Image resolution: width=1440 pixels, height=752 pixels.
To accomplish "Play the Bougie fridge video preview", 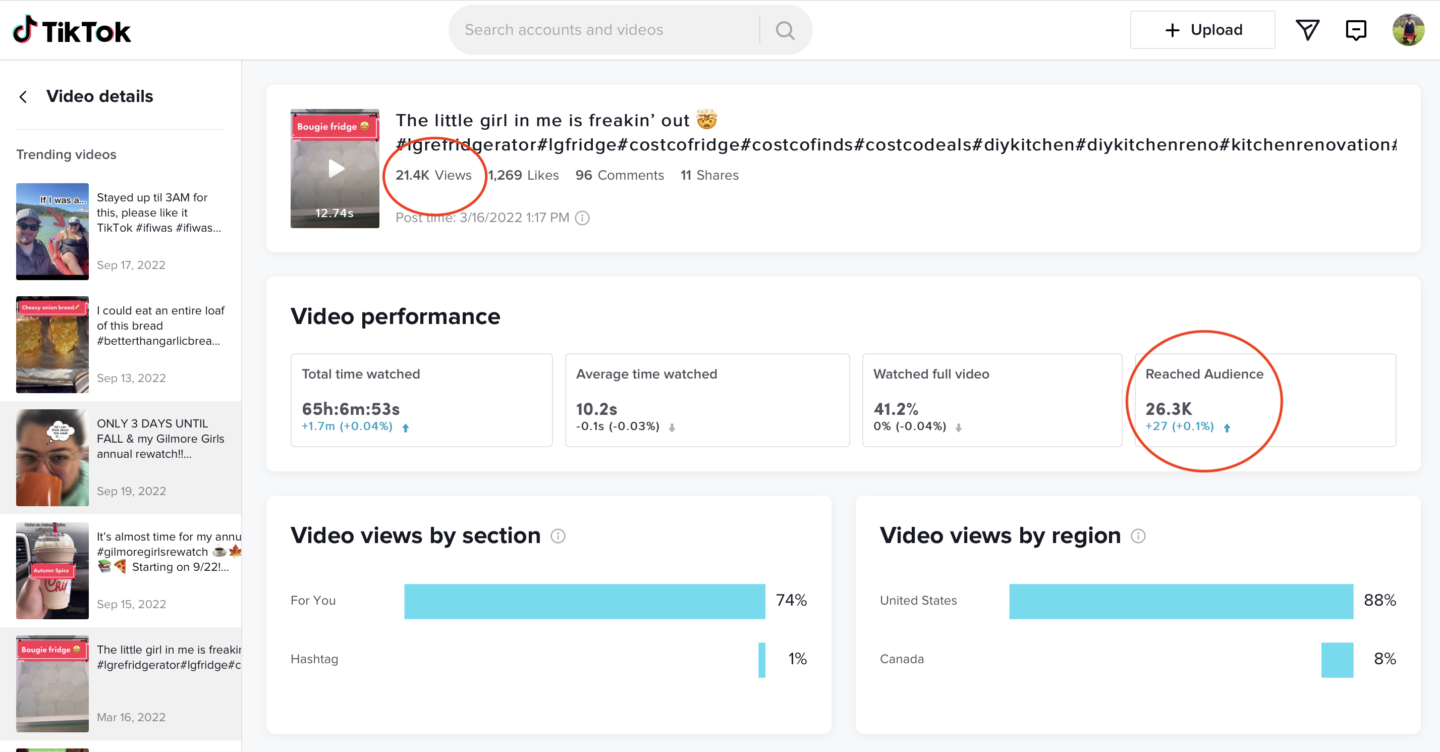I will [335, 168].
